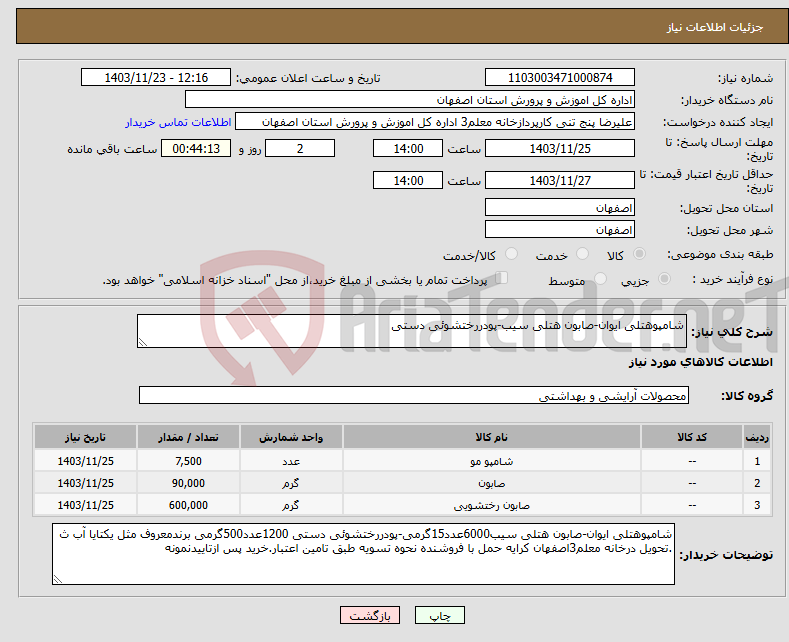Click the row number 1 cell
This screenshot has width=789, height=642.
point(757,461)
